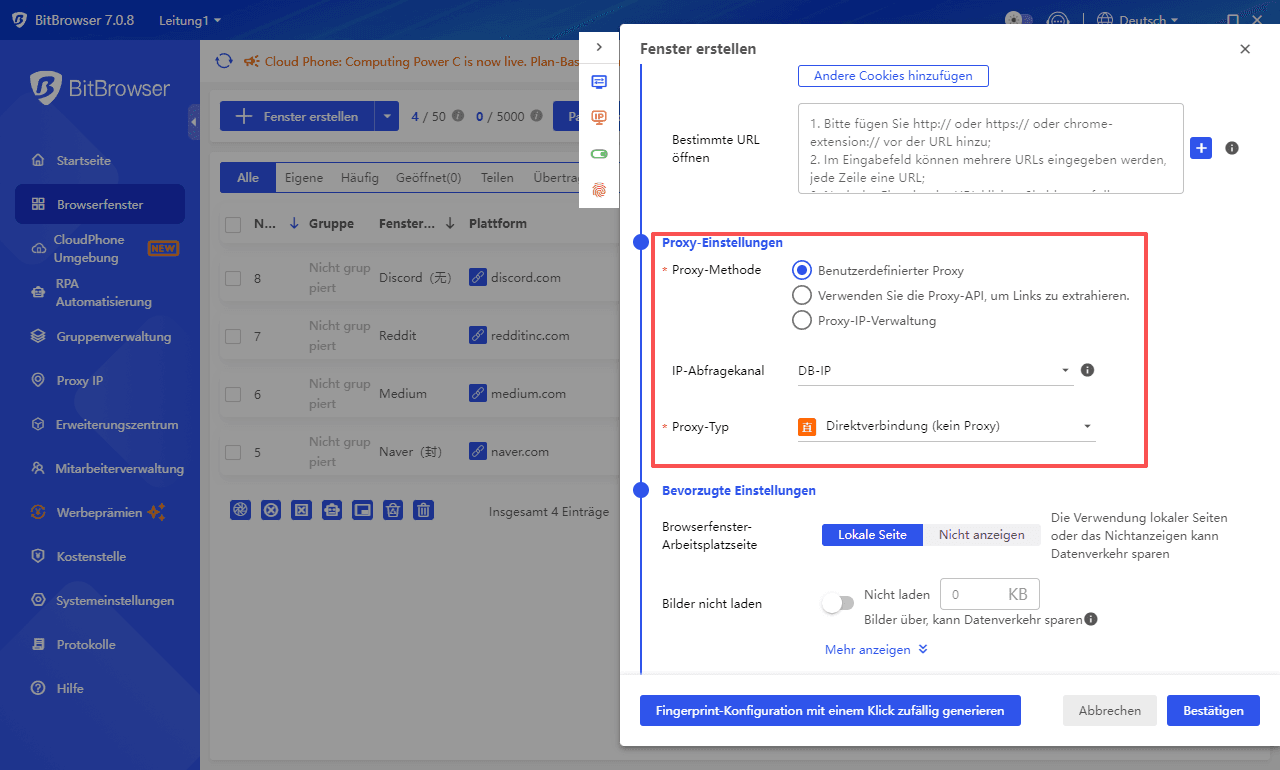
Task: Select the Benutzerdefinierter Proxy radio button
Action: 801,269
